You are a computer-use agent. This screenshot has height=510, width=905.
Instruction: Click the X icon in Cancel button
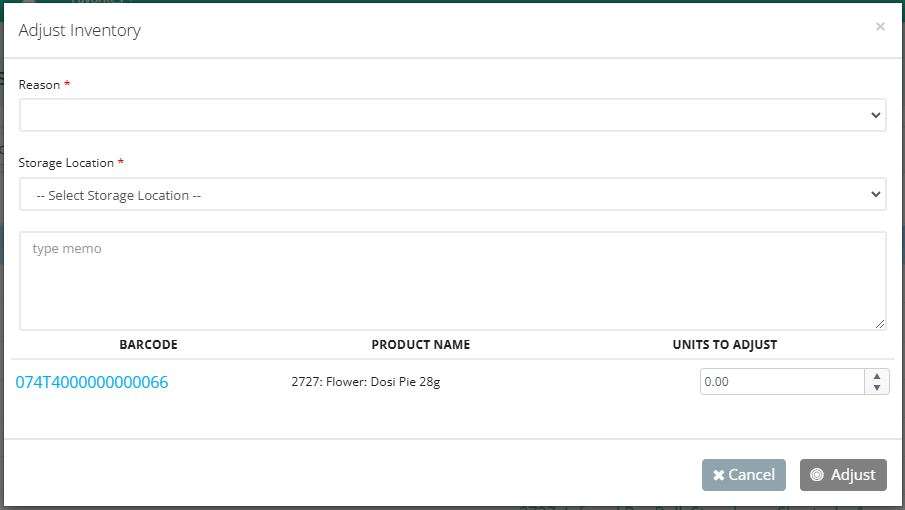(719, 475)
